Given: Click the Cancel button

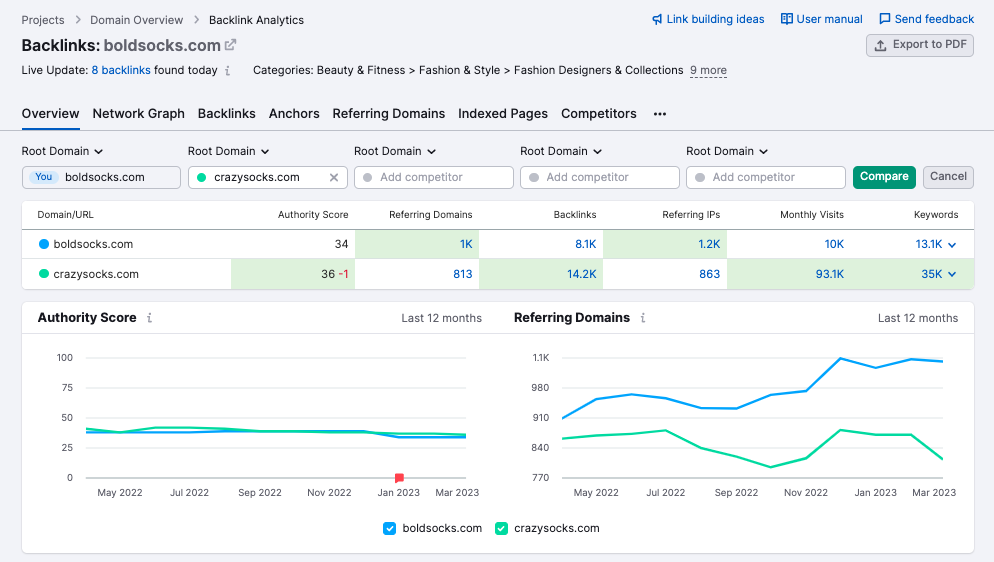Looking at the screenshot, I should (948, 177).
